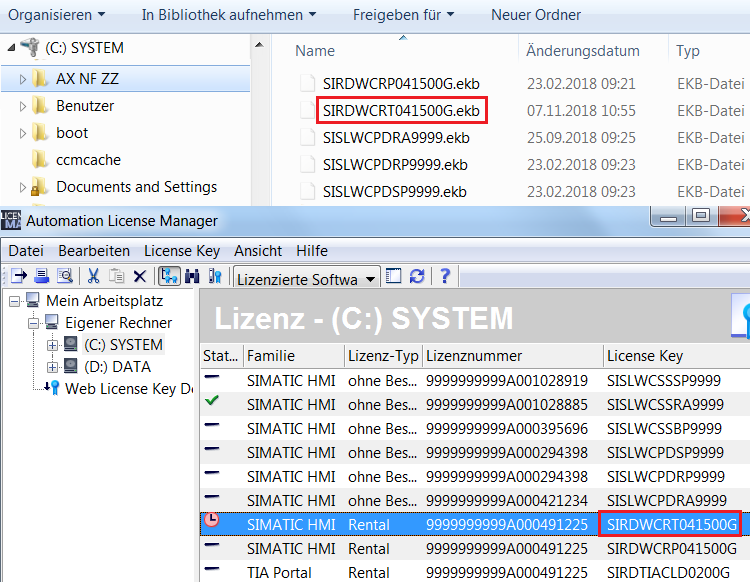
Task: Click the Eigener Rechner computer icon
Action: (51, 322)
